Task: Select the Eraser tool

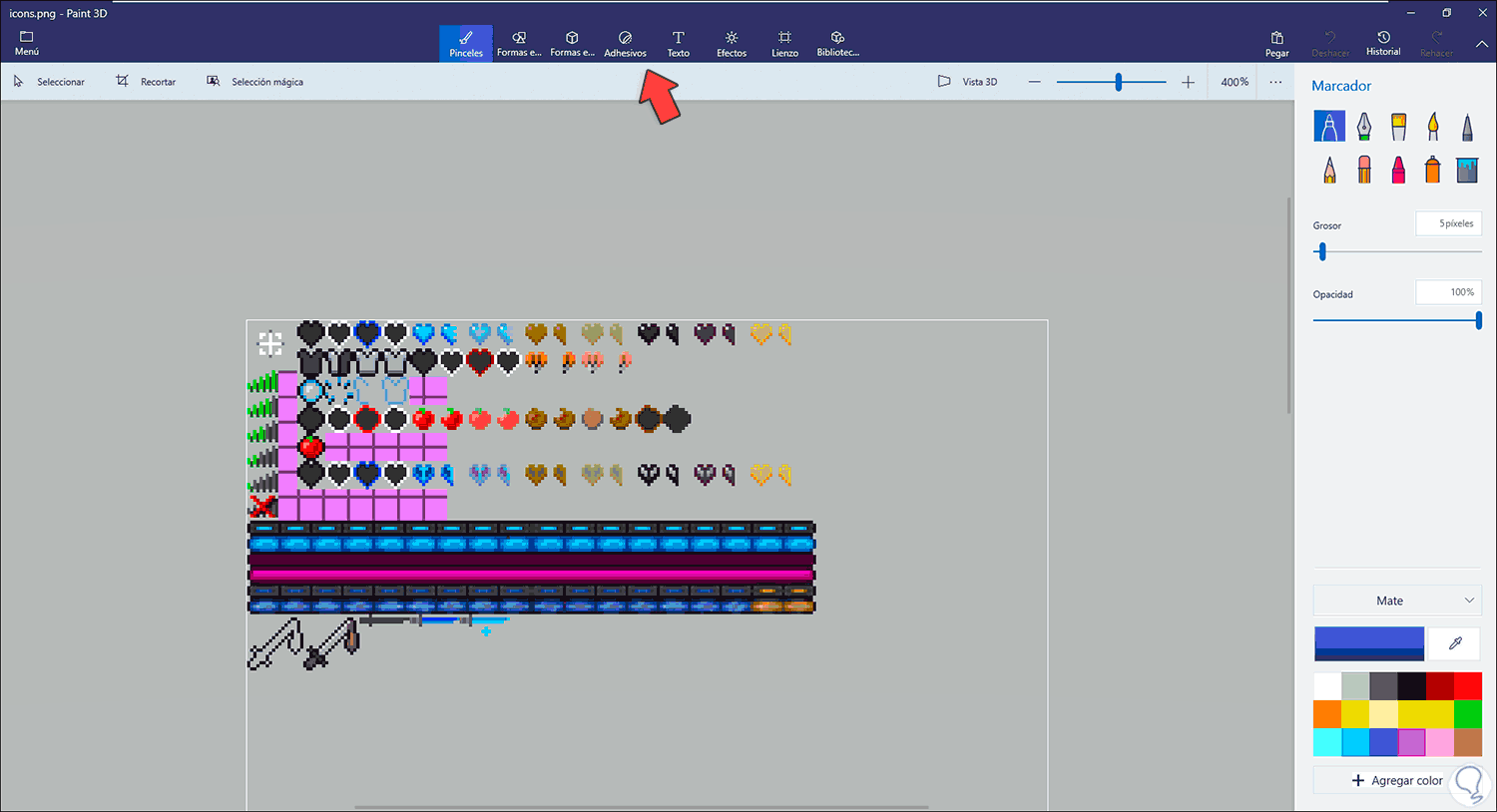Action: (1364, 170)
